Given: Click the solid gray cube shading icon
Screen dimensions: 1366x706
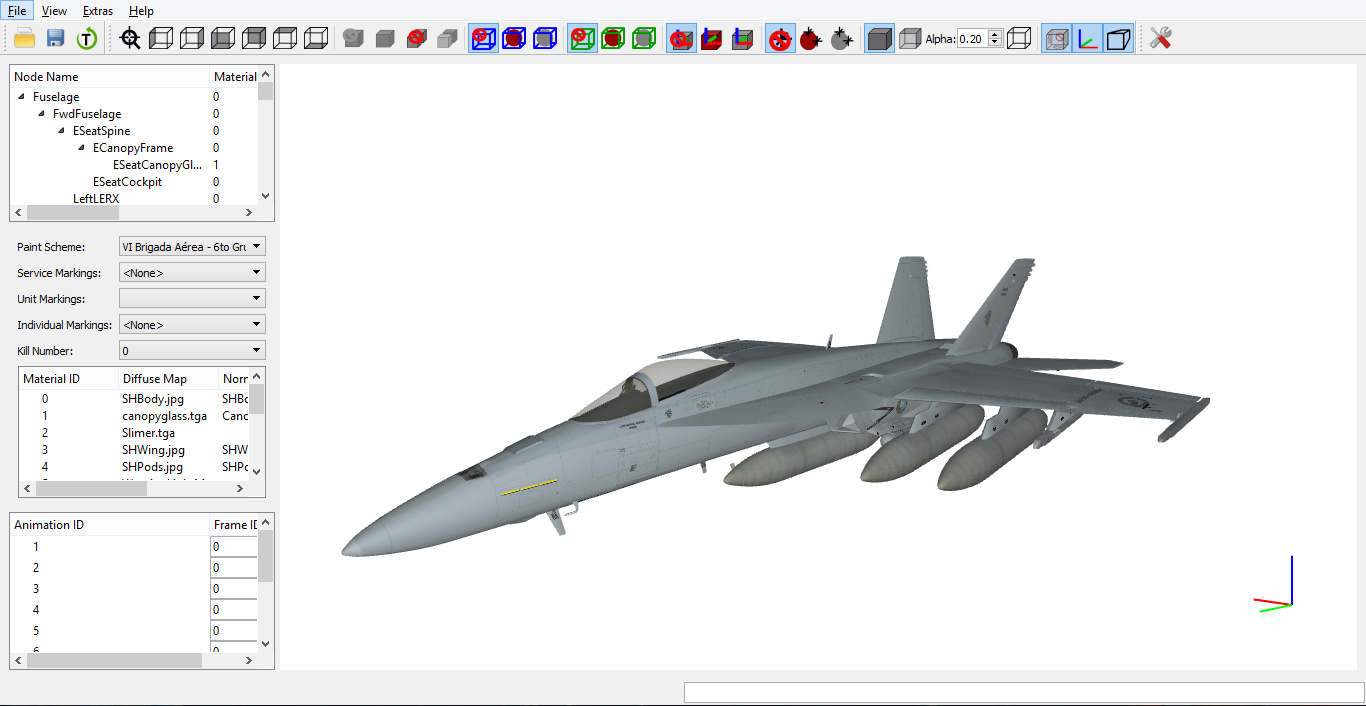Looking at the screenshot, I should point(880,39).
